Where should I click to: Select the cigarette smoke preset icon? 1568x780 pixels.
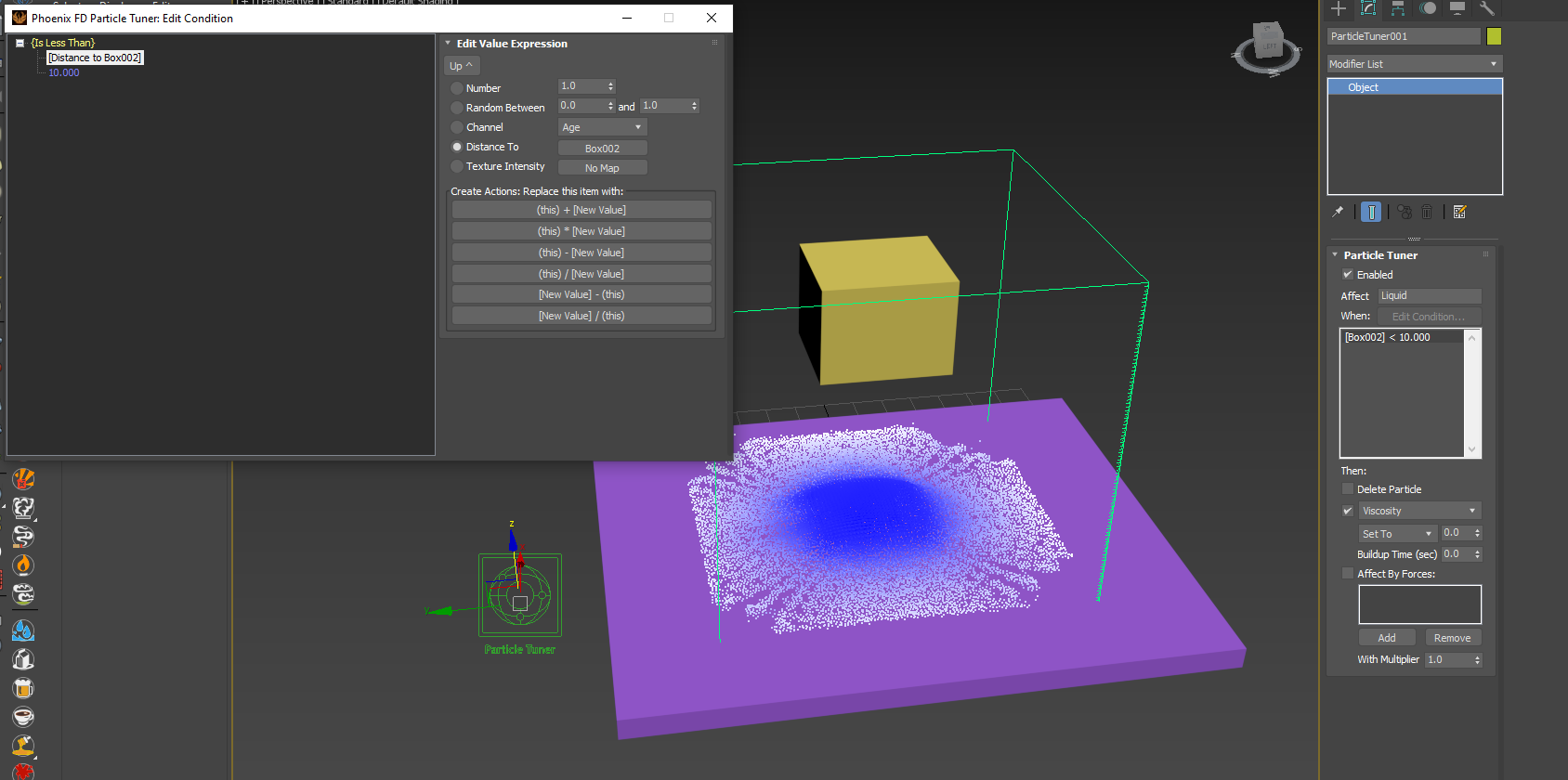(23, 537)
